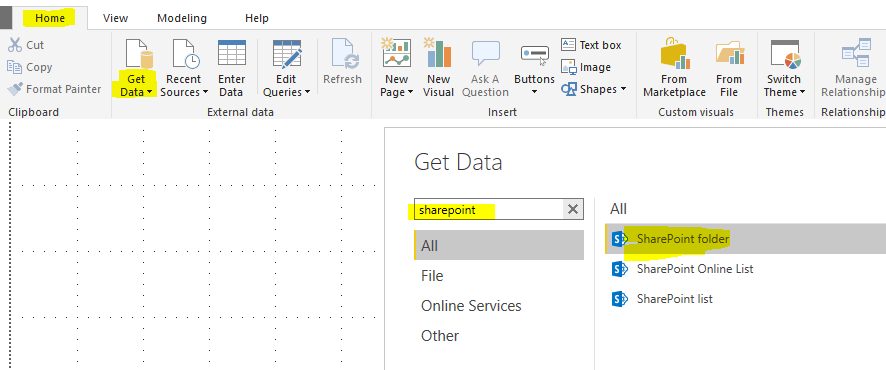This screenshot has width=886, height=370.
Task: Click the Buttons icon
Action: tap(535, 55)
